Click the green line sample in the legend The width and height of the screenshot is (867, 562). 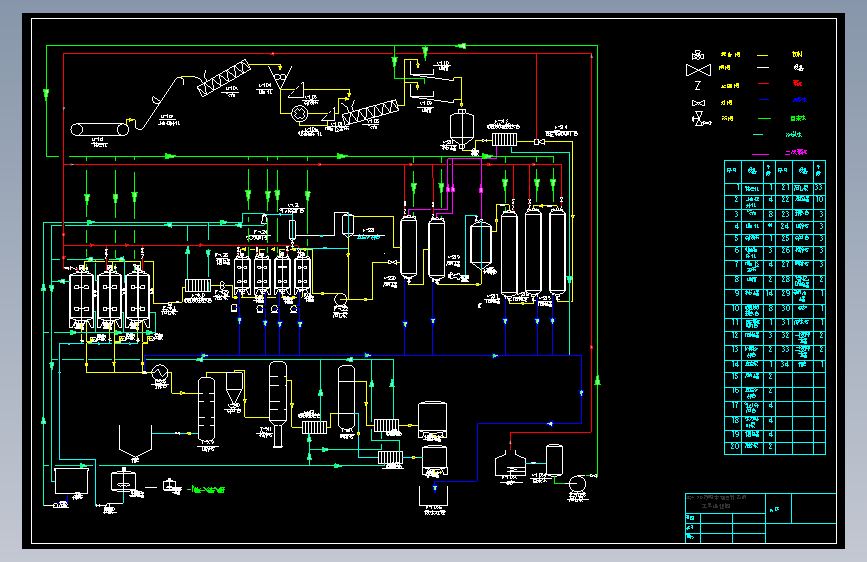tap(764, 118)
